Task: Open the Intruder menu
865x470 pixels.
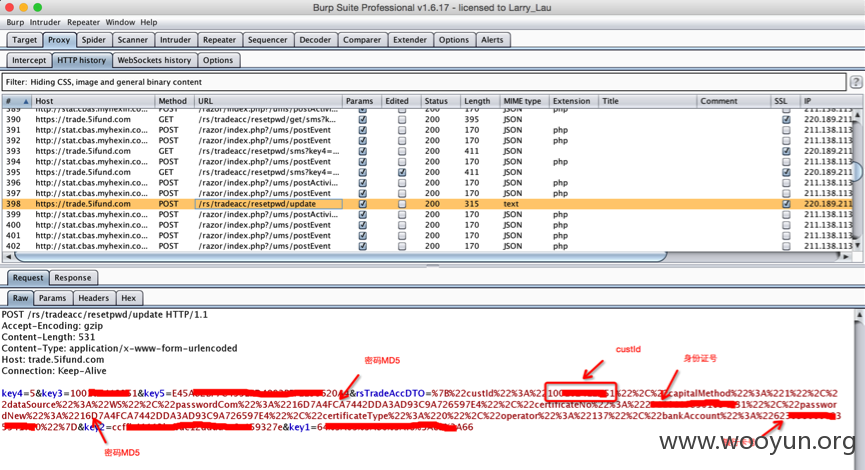Action: (x=45, y=23)
